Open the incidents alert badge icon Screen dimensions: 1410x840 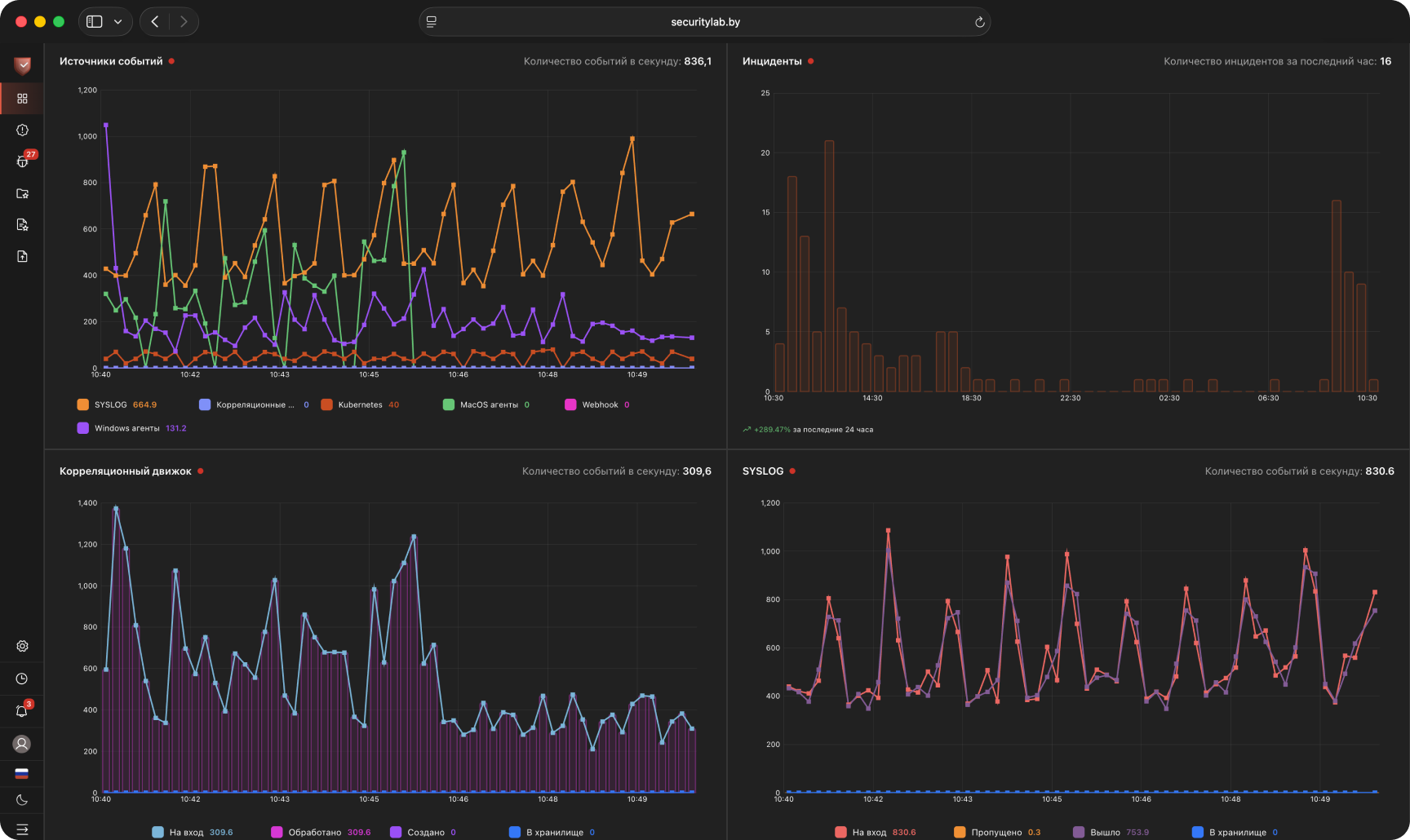22,130
